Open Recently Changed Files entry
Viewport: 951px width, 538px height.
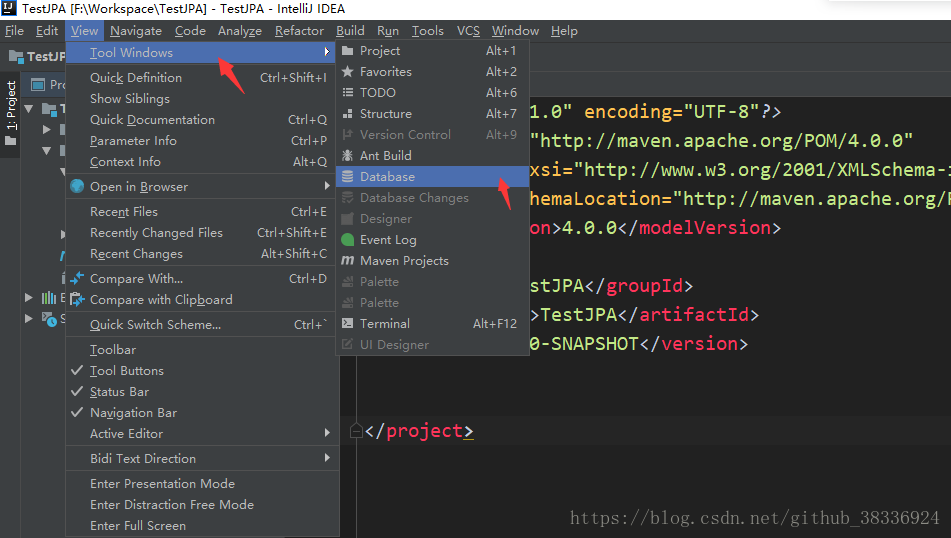[202, 233]
